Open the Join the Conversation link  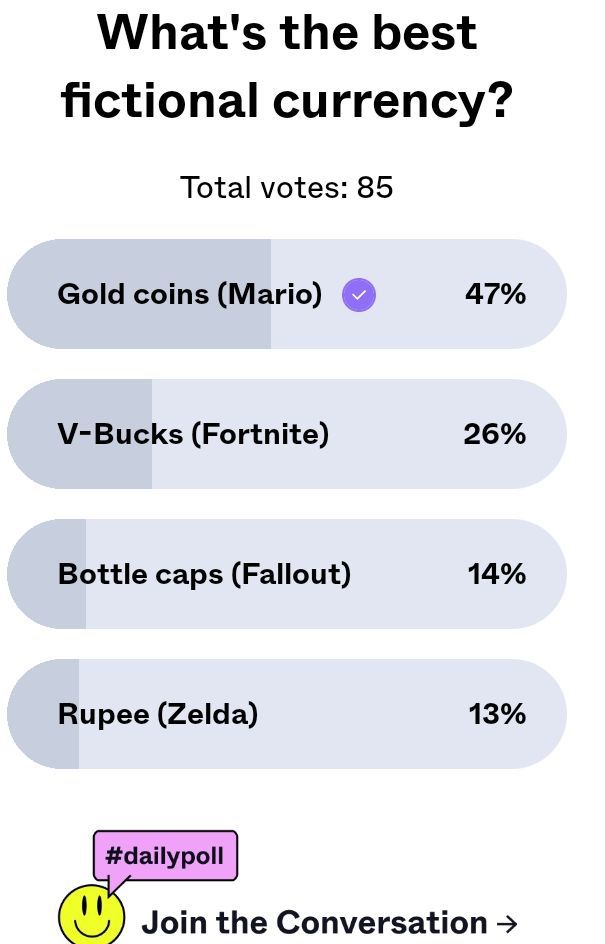314,922
